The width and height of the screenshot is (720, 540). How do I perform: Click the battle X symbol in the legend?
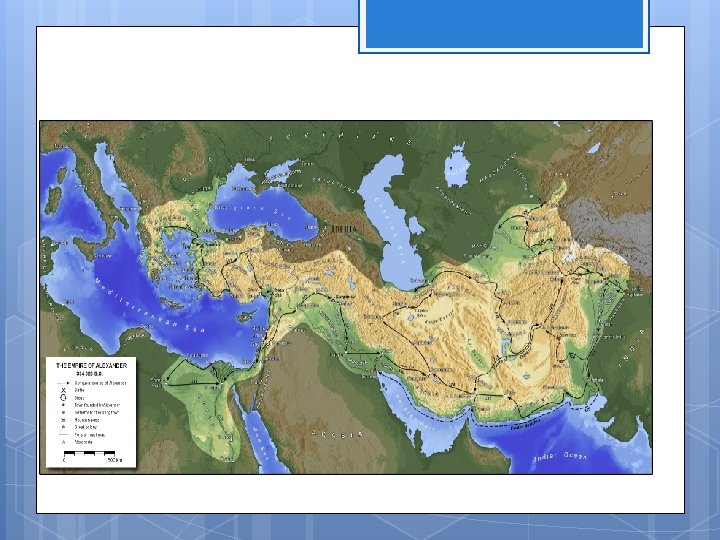coord(63,390)
